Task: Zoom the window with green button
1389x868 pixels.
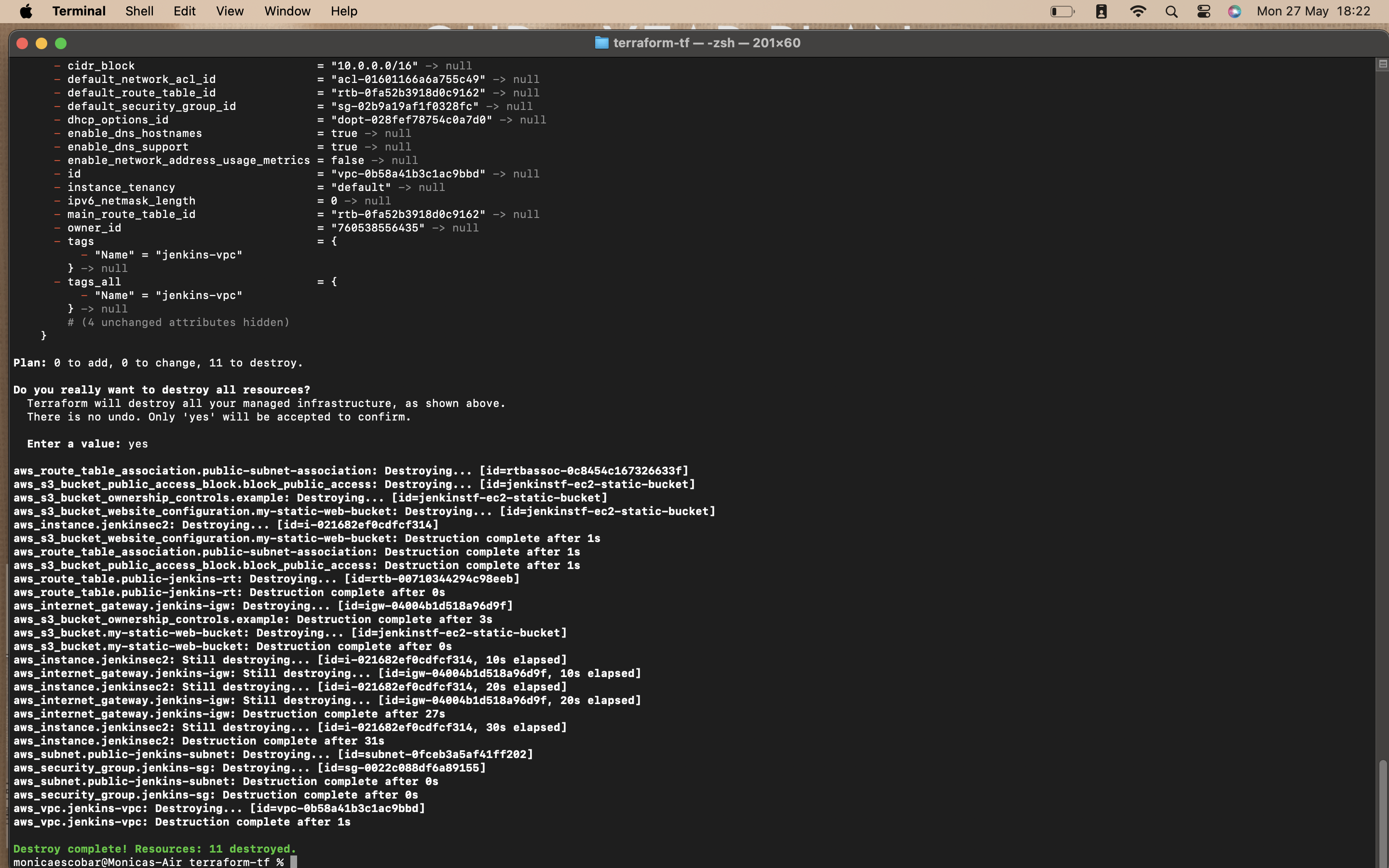Action: coord(61,43)
